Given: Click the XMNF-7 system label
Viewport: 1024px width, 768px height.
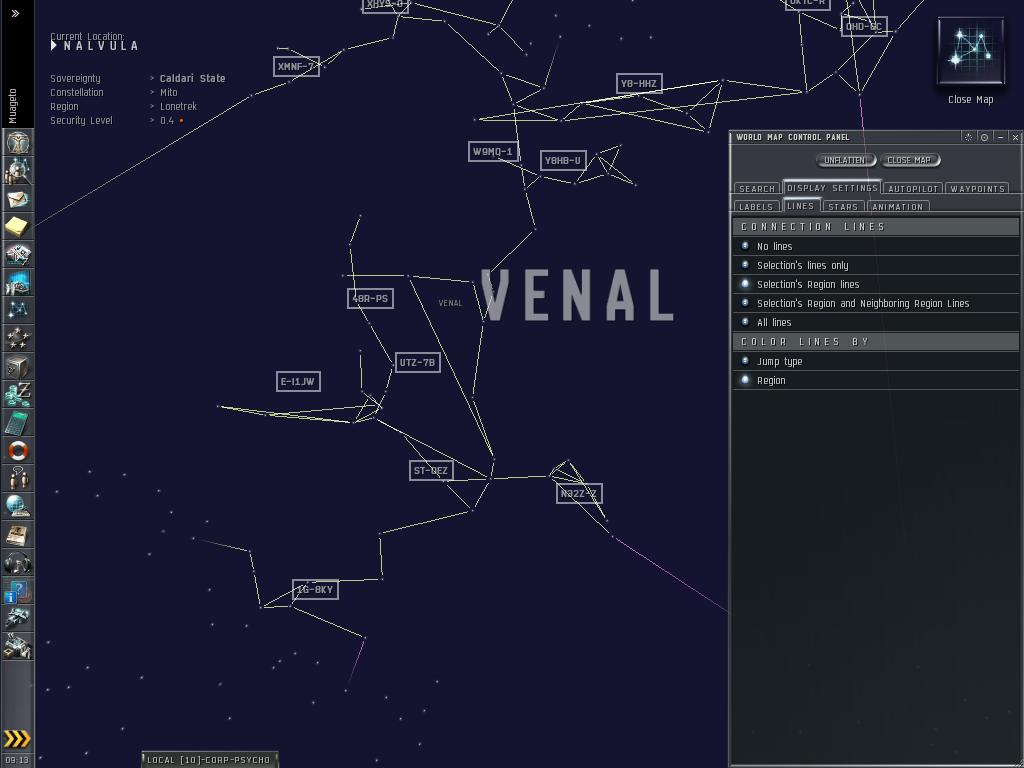Looking at the screenshot, I should coord(296,67).
